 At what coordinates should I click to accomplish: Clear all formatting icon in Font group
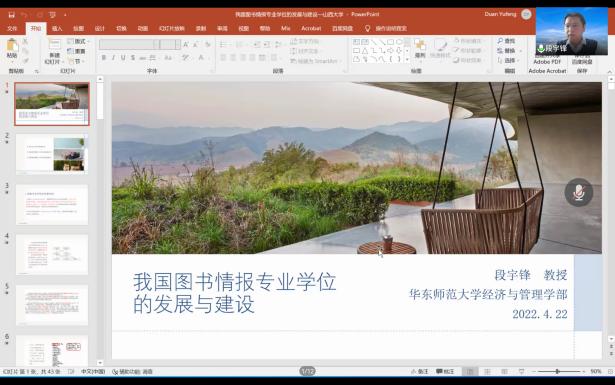pyautogui.click(x=208, y=44)
